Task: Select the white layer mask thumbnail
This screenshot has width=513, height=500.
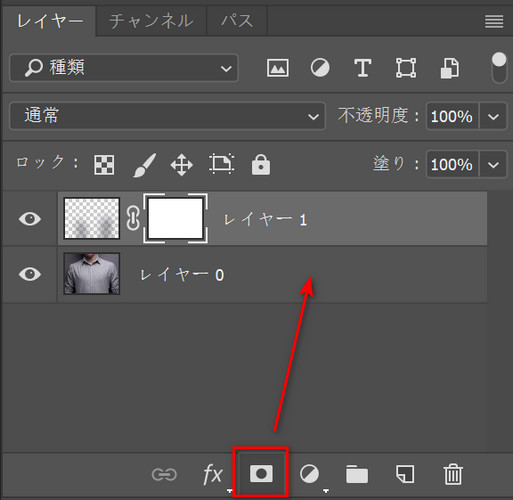Action: (x=175, y=218)
